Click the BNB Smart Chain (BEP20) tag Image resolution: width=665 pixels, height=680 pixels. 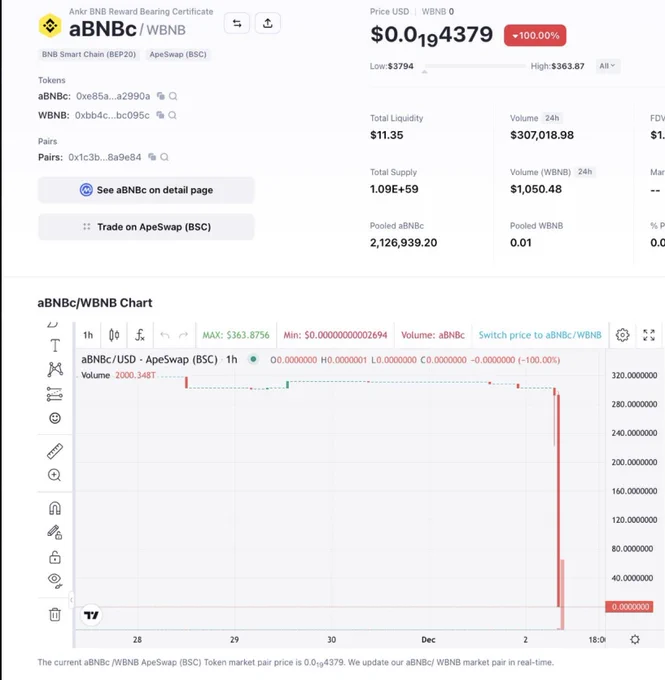(89, 54)
